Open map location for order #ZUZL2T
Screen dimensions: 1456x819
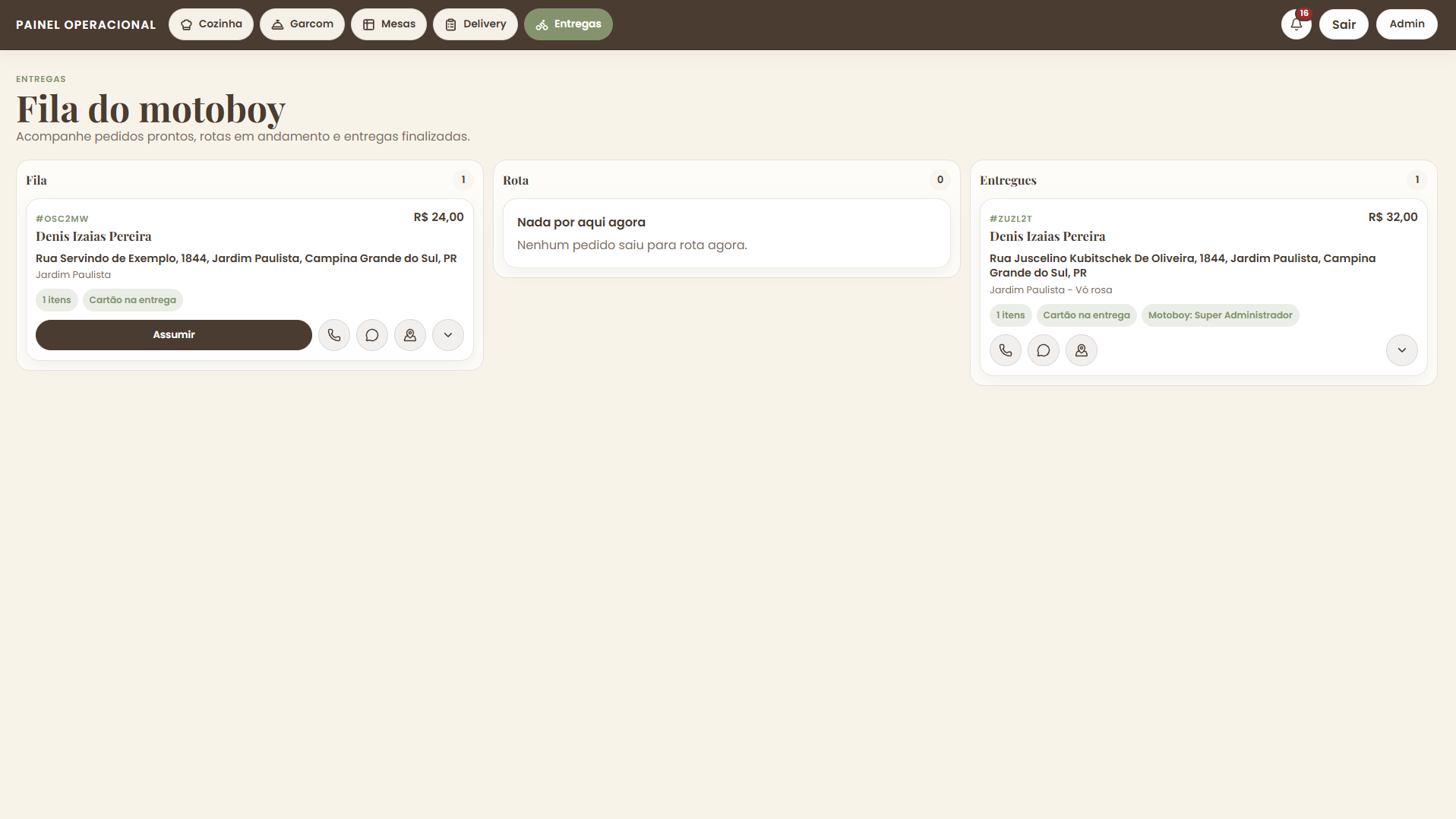(x=1082, y=350)
